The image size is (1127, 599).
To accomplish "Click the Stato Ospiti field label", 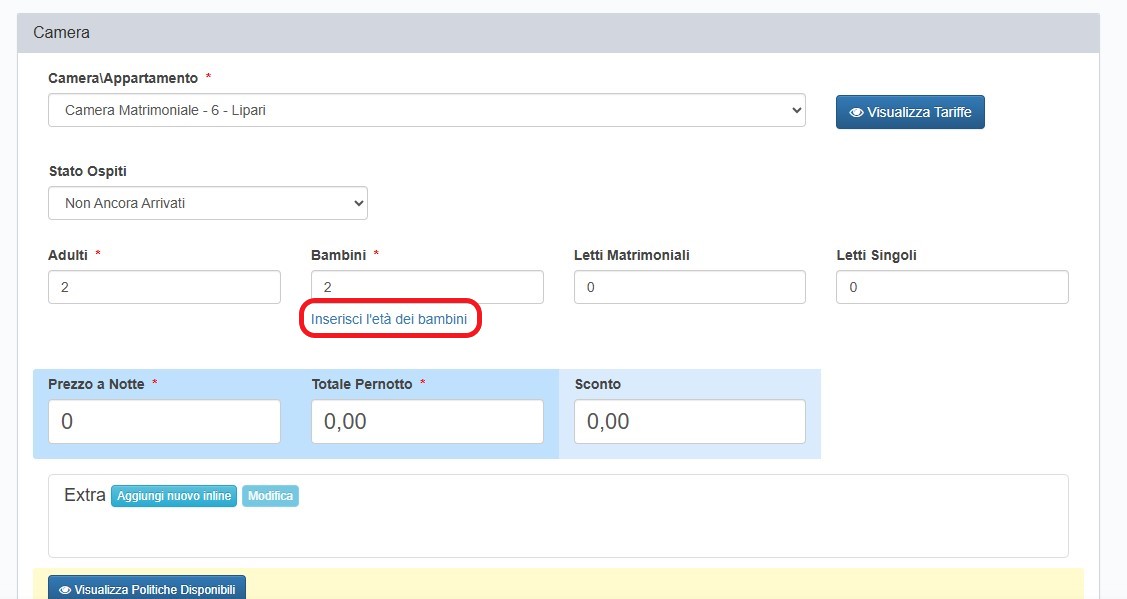I will pyautogui.click(x=88, y=171).
